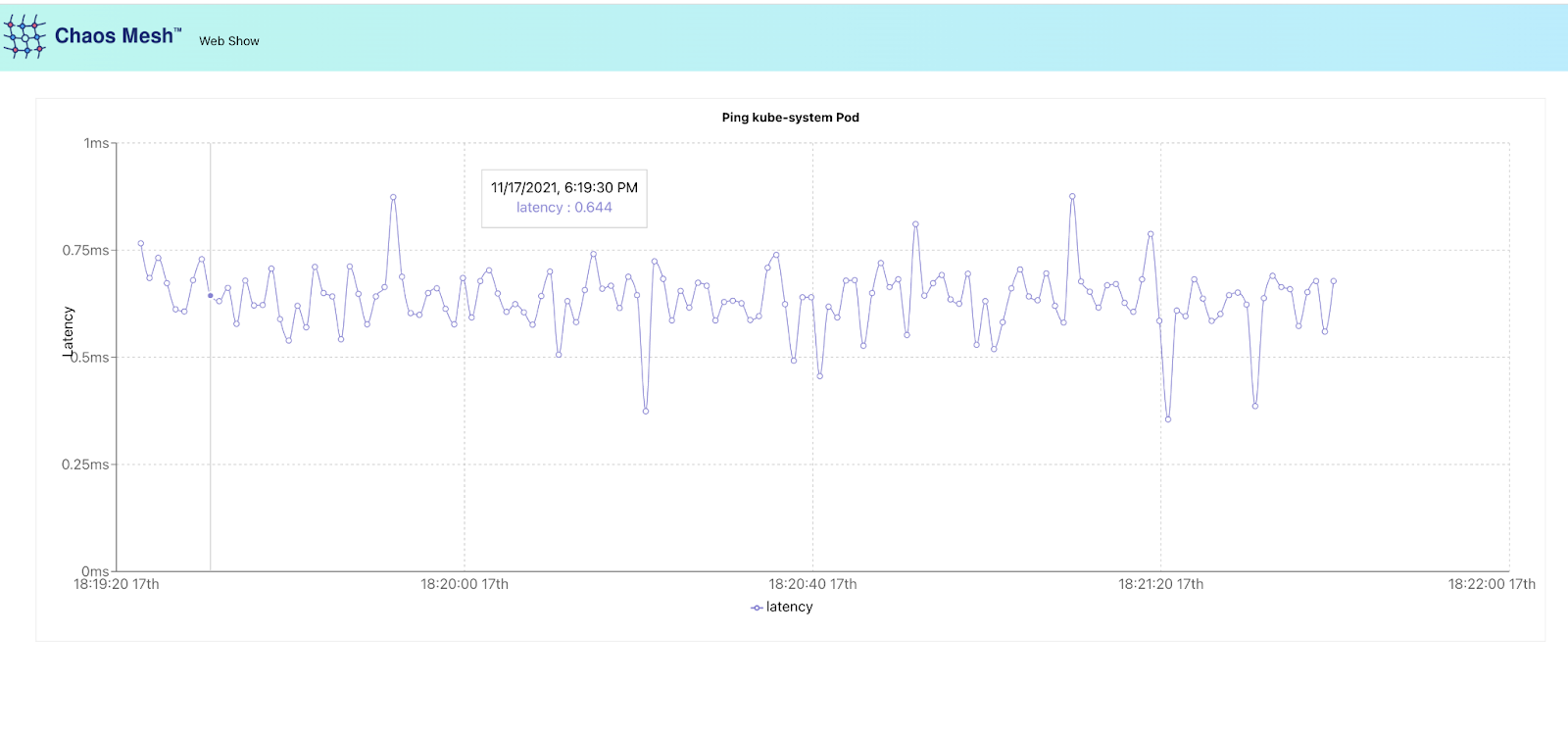This screenshot has width=1568, height=733.
Task: Click the 0.25ms y-axis tick label
Action: [x=86, y=464]
